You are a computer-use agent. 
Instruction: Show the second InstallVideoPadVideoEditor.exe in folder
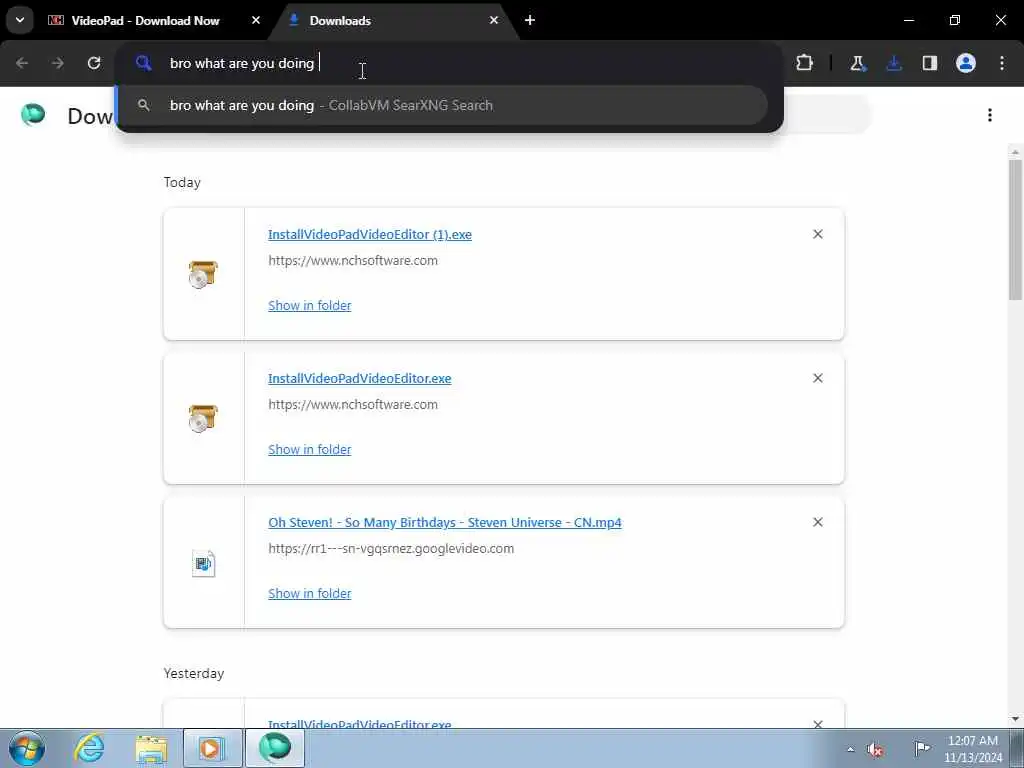310,449
